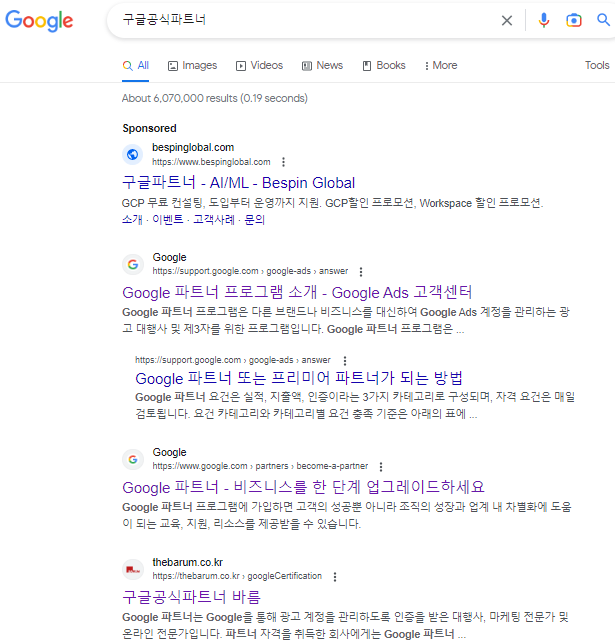Click the bespinglobal.com site name

click(x=193, y=148)
